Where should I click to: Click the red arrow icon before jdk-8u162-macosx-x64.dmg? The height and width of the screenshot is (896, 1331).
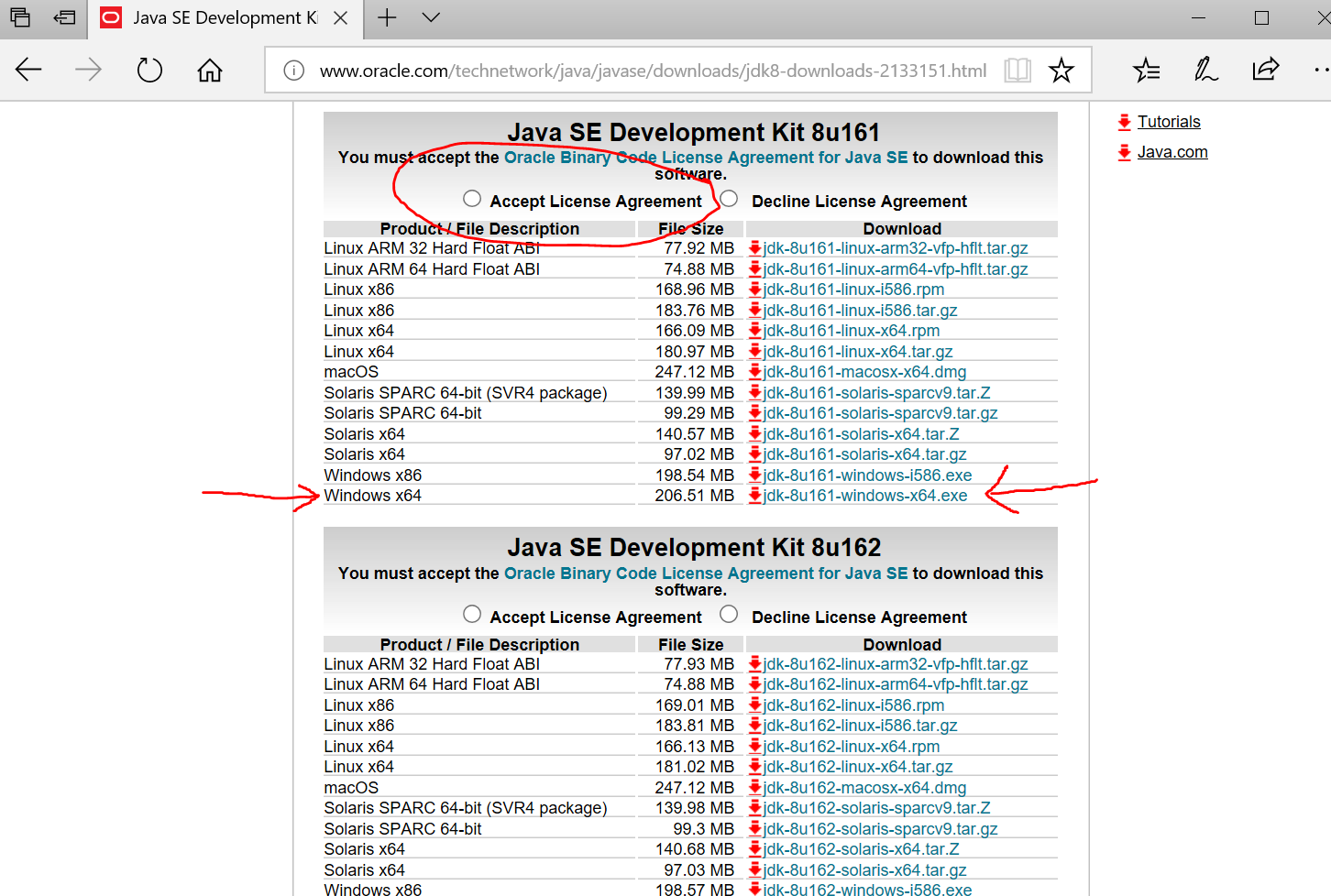tap(755, 788)
